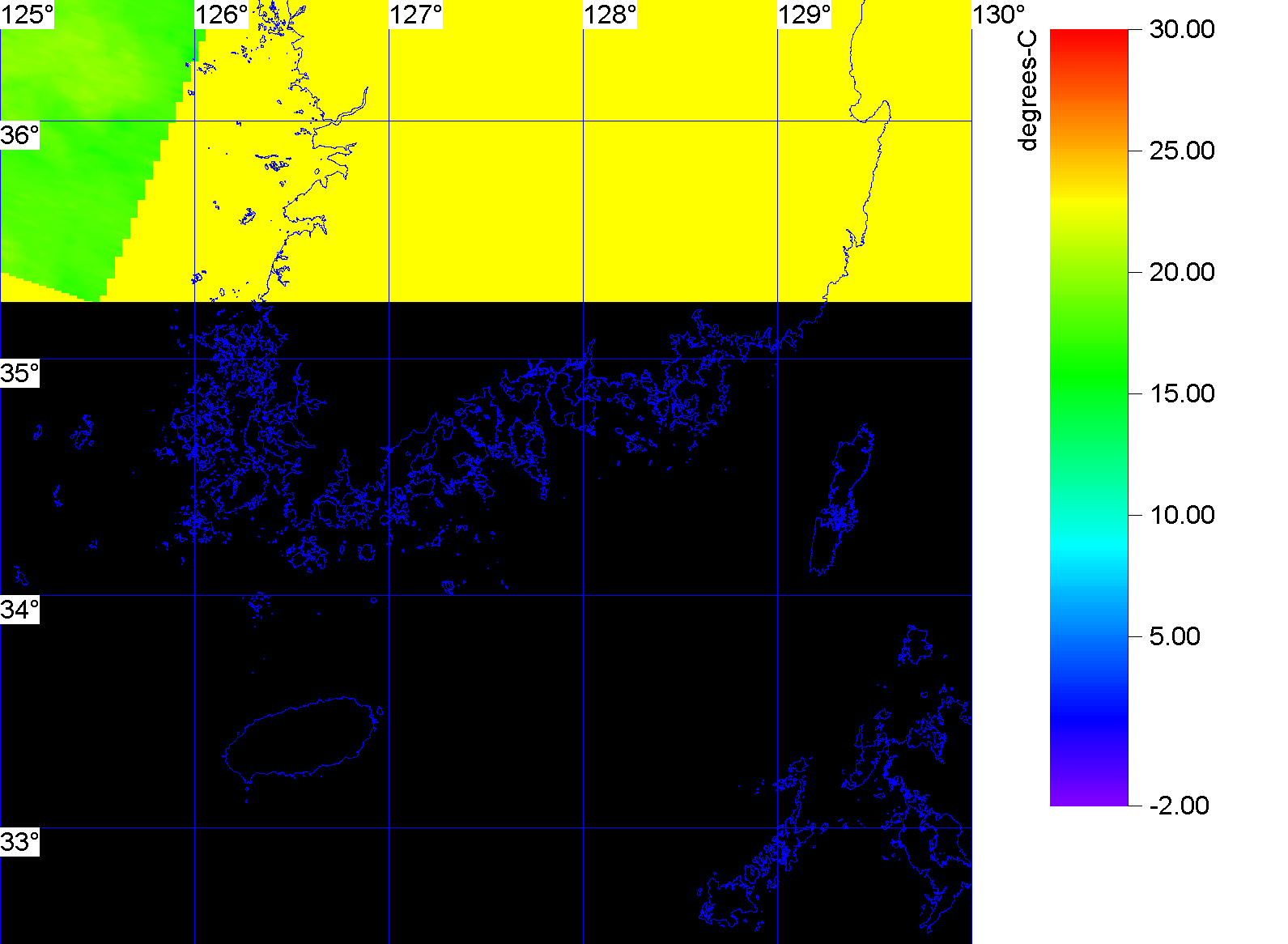Click the 128° longitude label
The height and width of the screenshot is (944, 1288).
(610, 15)
